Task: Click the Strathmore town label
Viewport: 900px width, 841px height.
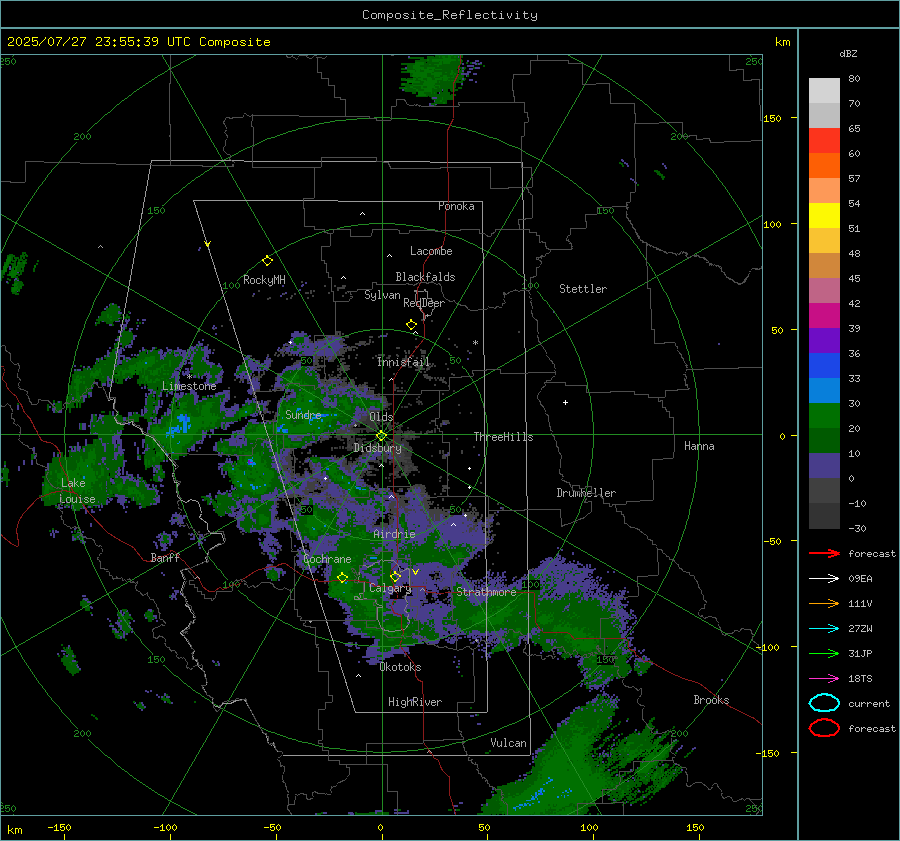Action: coord(486,592)
